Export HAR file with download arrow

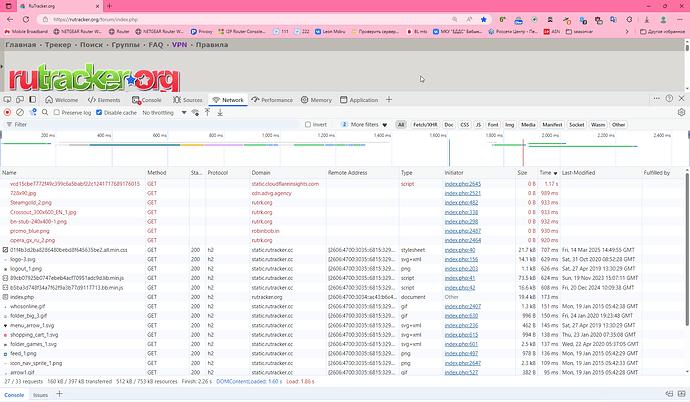220,113
